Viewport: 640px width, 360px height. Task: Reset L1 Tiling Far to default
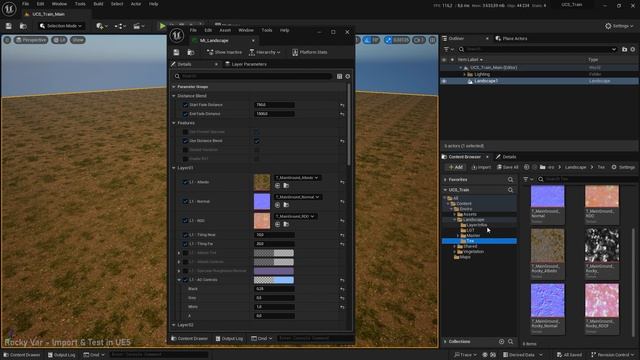click(342, 244)
